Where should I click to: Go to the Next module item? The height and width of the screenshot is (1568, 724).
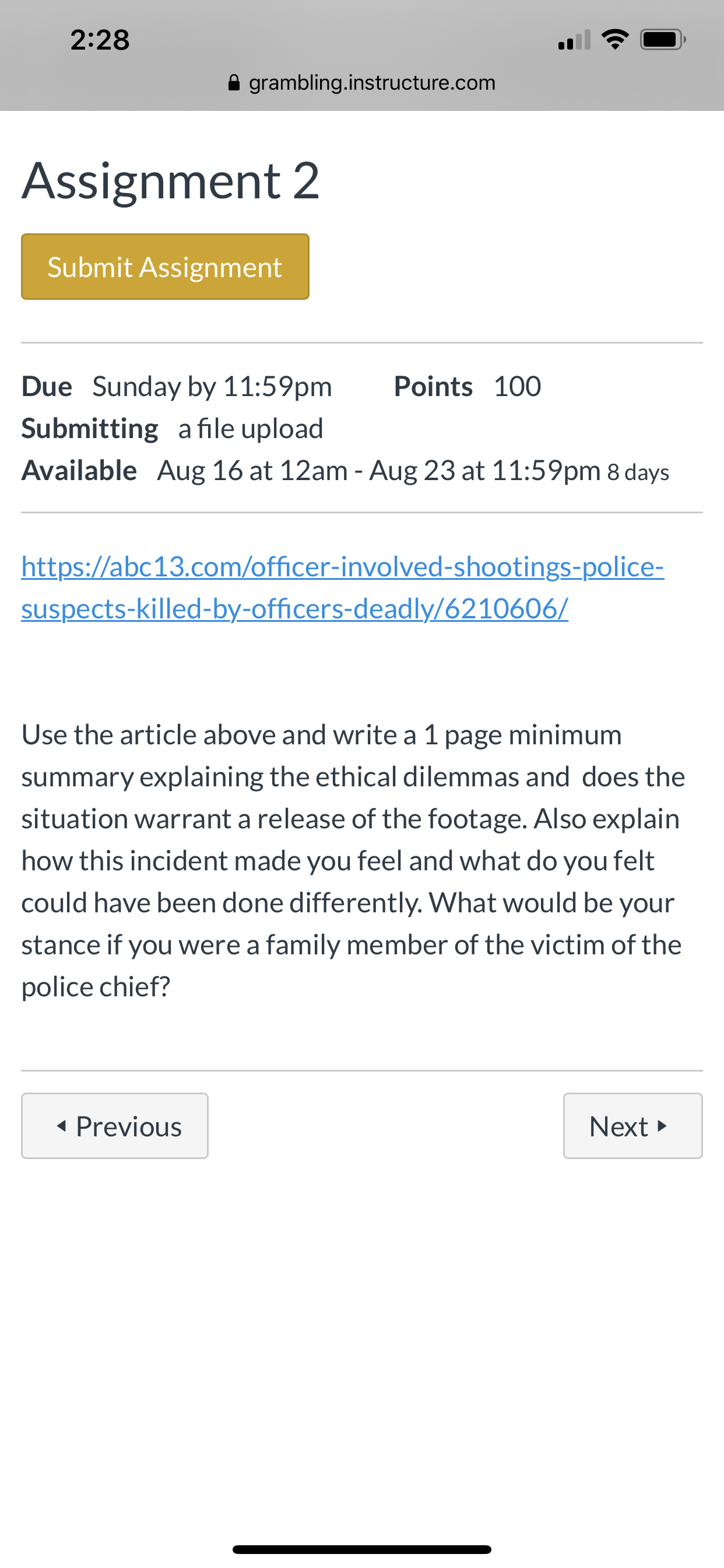coord(632,1125)
